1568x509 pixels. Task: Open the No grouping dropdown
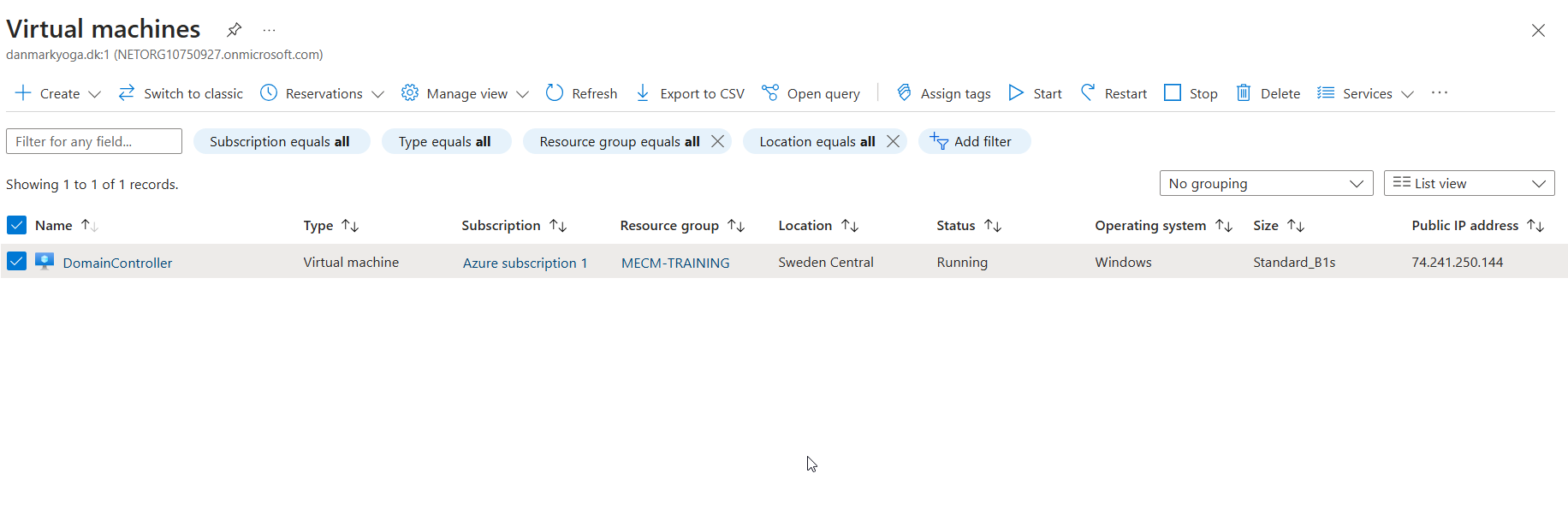(1266, 182)
